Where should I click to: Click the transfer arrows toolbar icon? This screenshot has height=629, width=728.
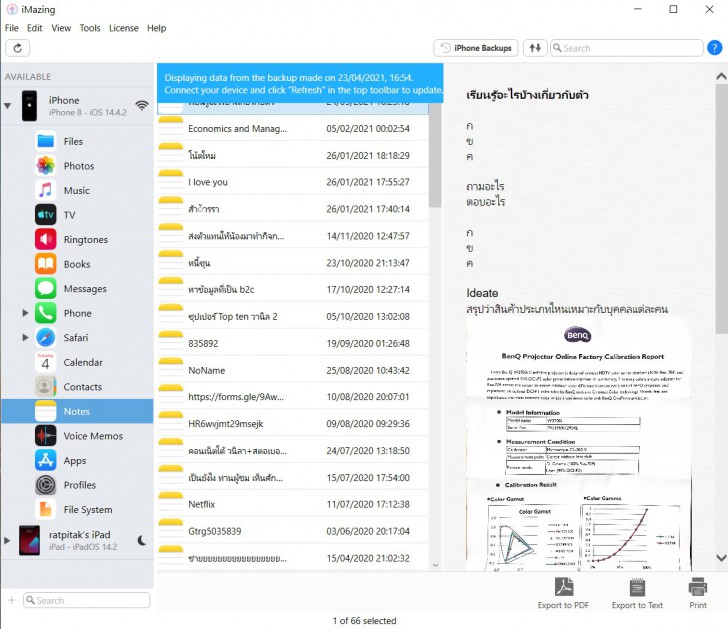(535, 48)
